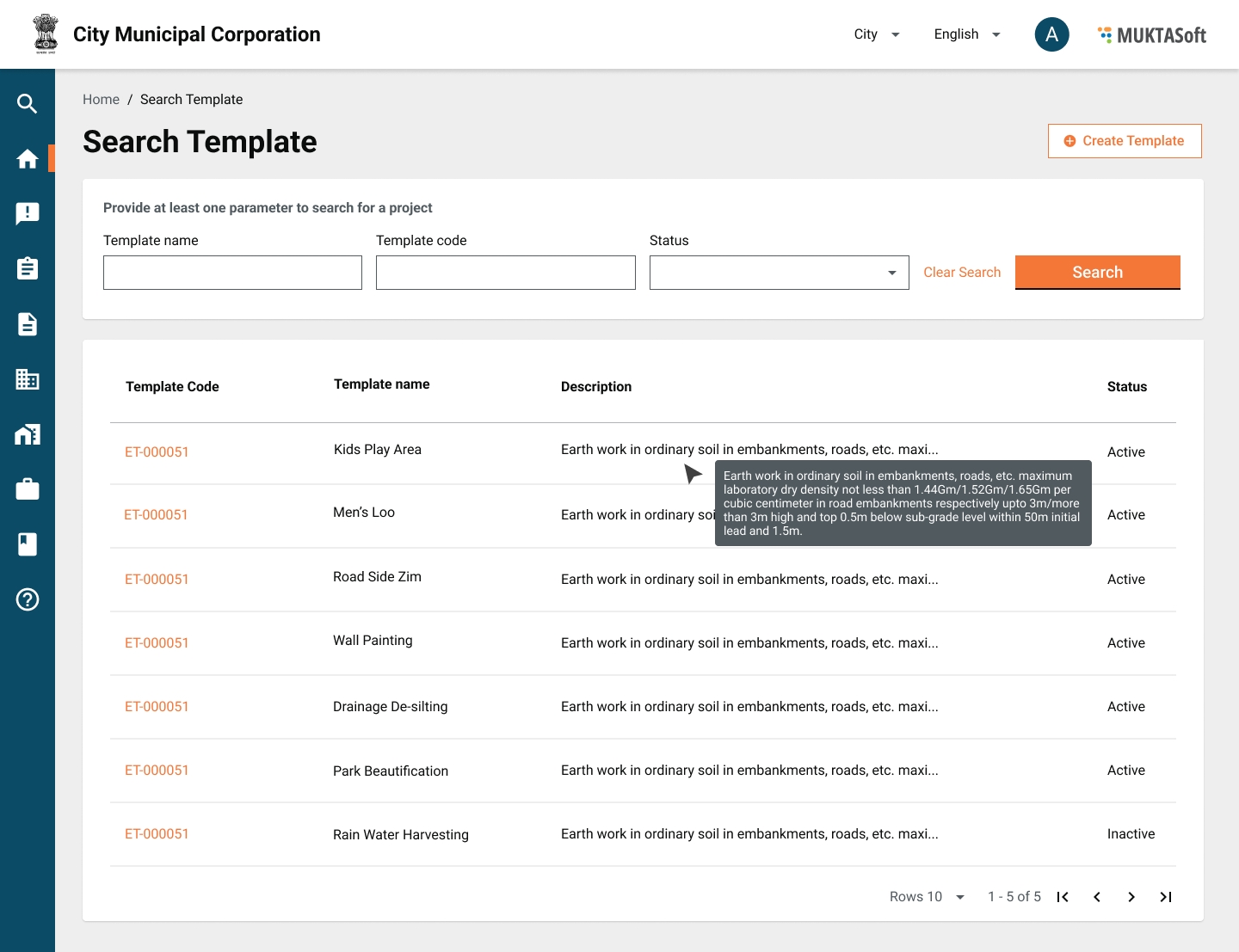The width and height of the screenshot is (1239, 952).
Task: Click the Create Template button
Action: pos(1125,141)
